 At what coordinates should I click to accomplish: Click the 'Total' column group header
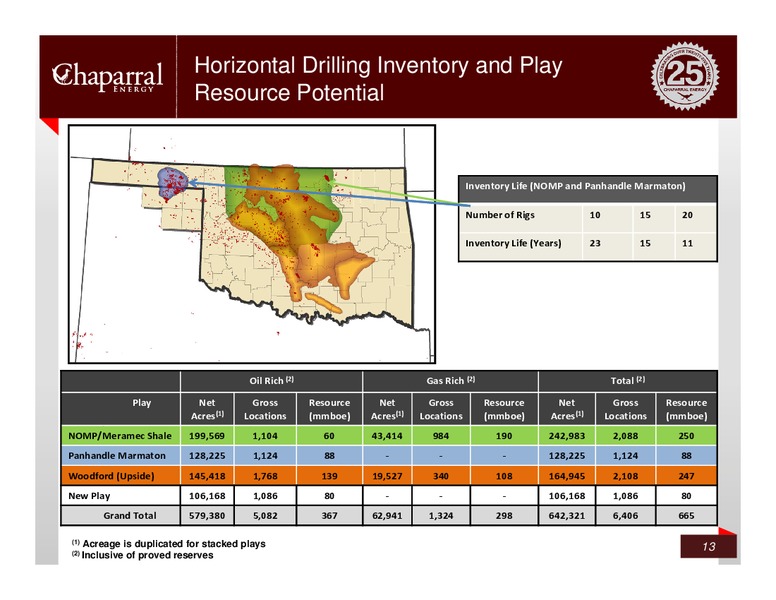coord(628,381)
